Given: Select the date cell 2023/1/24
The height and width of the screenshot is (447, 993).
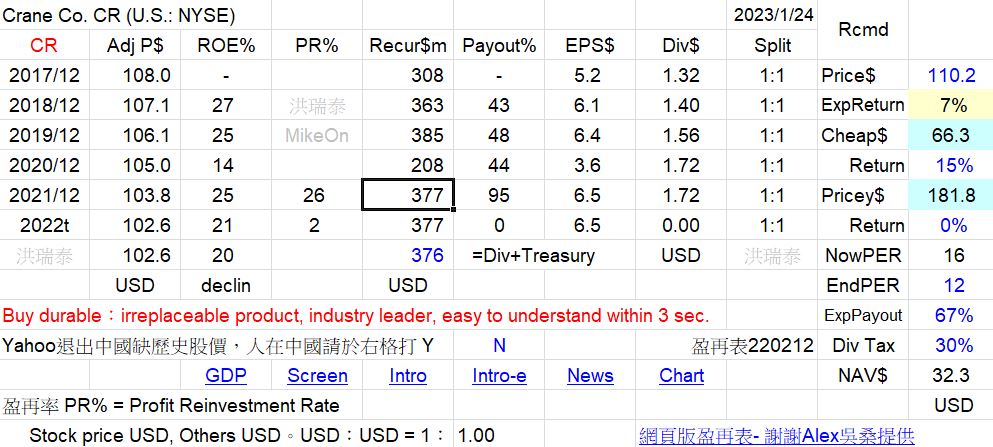Looking at the screenshot, I should click(773, 15).
